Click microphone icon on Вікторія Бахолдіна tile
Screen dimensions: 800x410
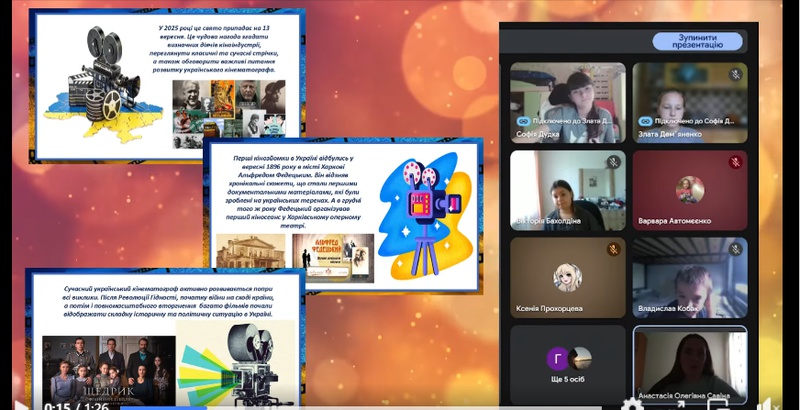pyautogui.click(x=614, y=162)
